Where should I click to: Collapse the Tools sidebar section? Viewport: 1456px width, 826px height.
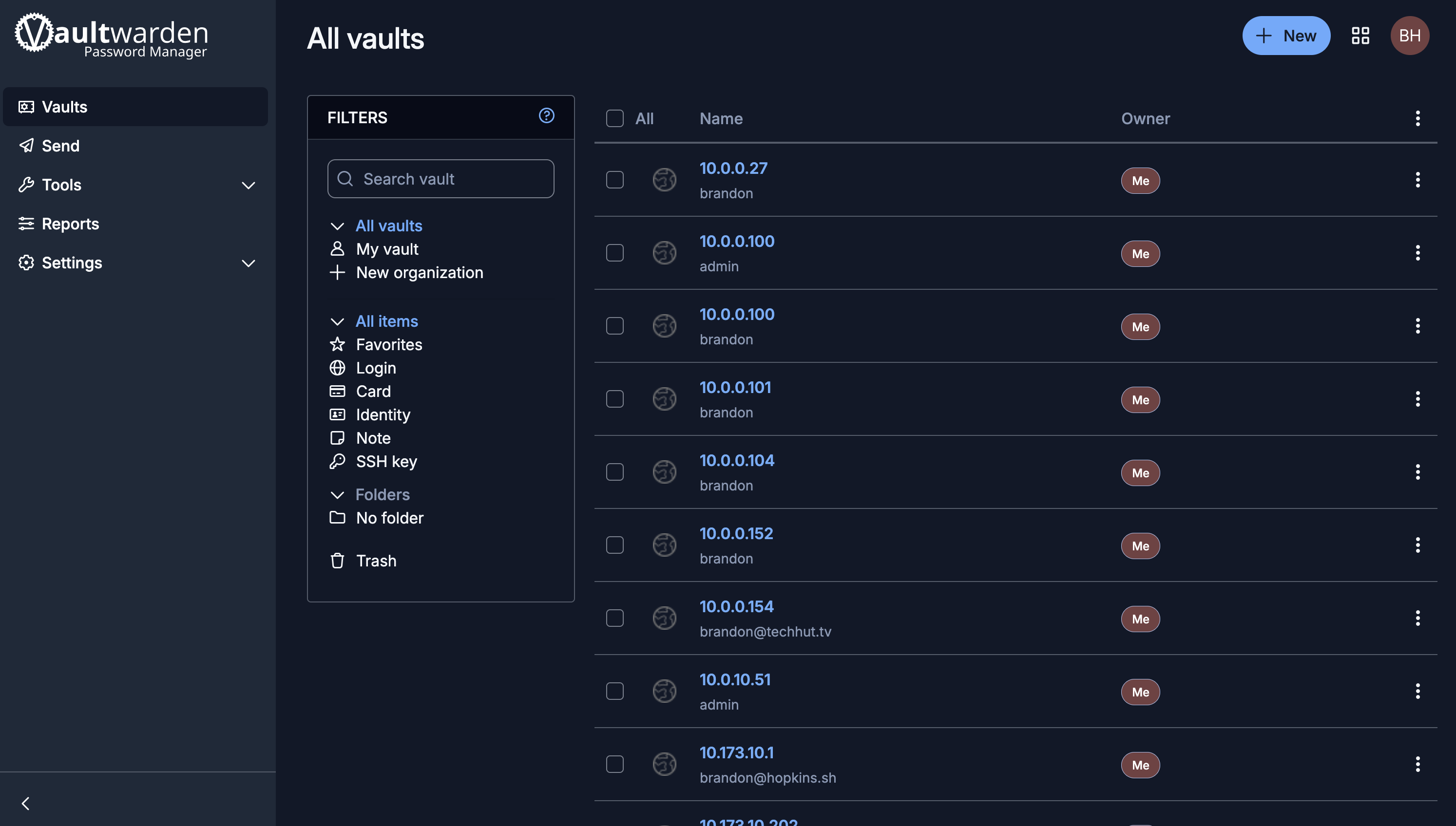tap(249, 186)
